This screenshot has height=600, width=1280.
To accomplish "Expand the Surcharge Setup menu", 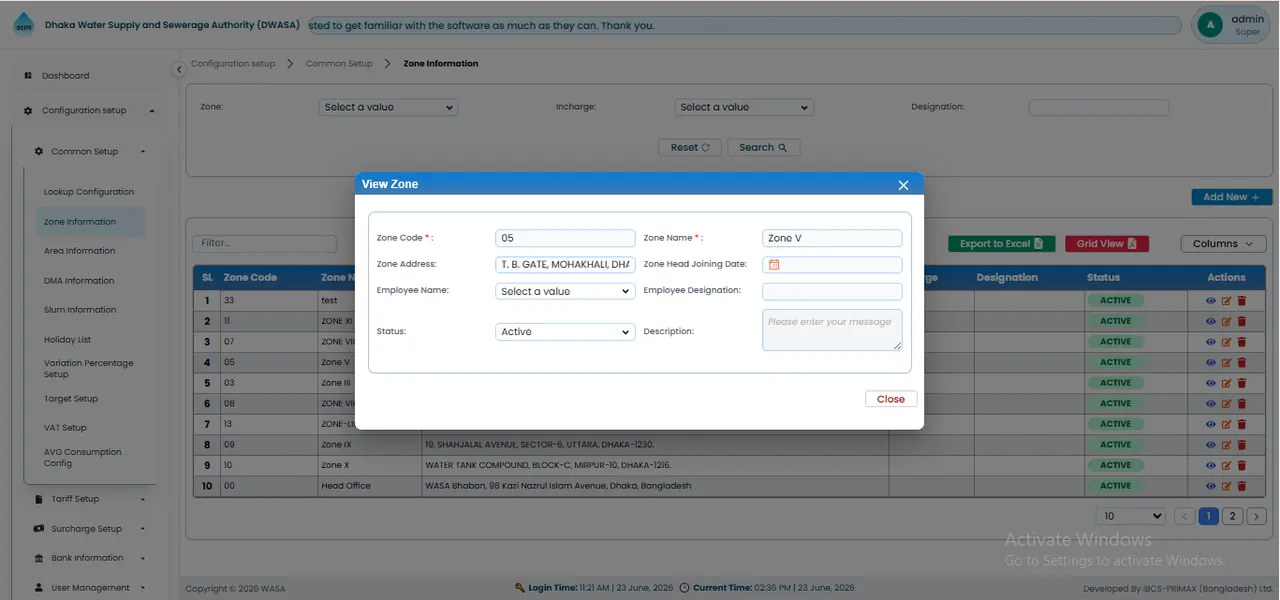I will point(90,529).
